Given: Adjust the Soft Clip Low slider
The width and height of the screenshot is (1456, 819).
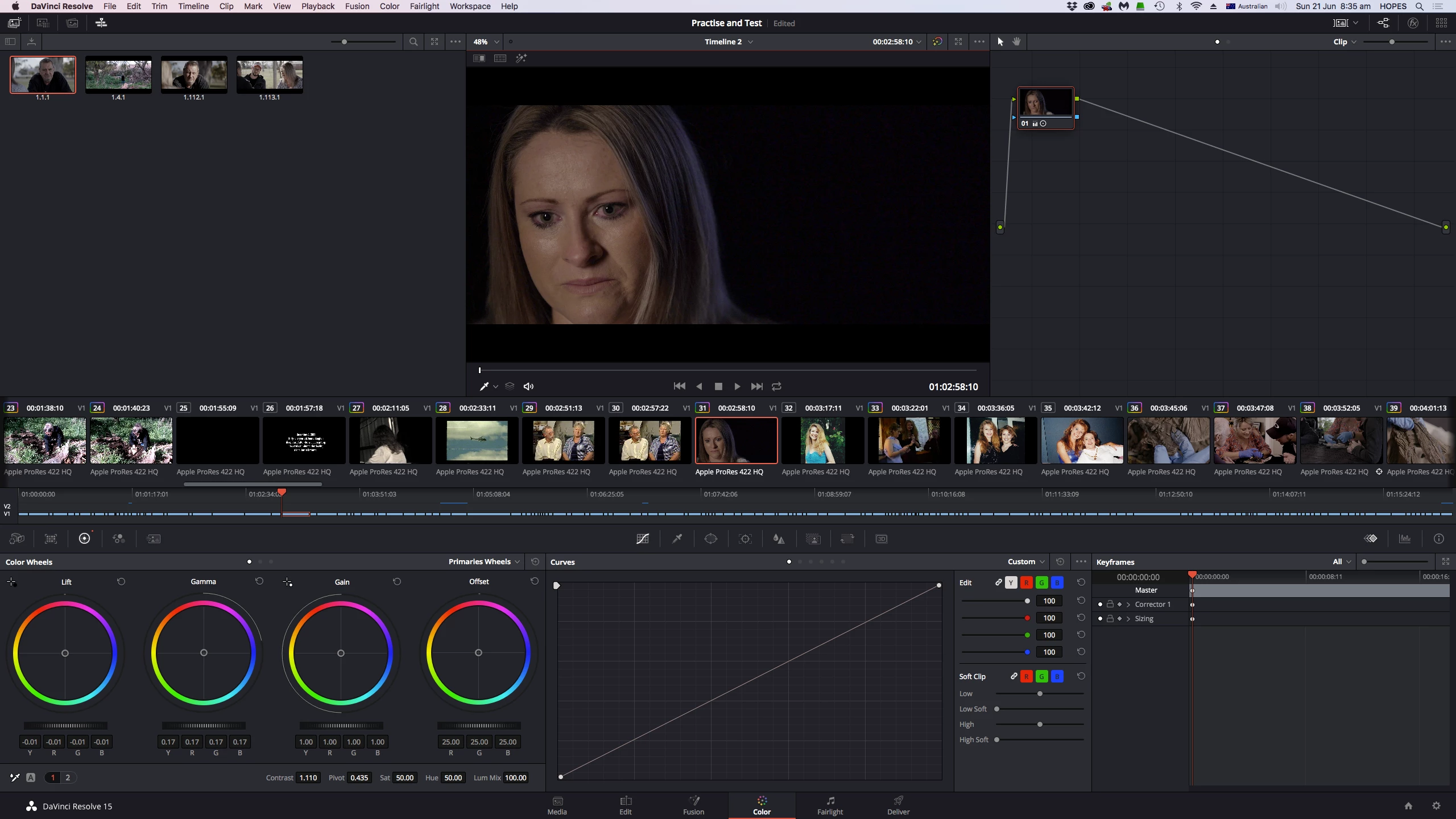Looking at the screenshot, I should (1040, 693).
